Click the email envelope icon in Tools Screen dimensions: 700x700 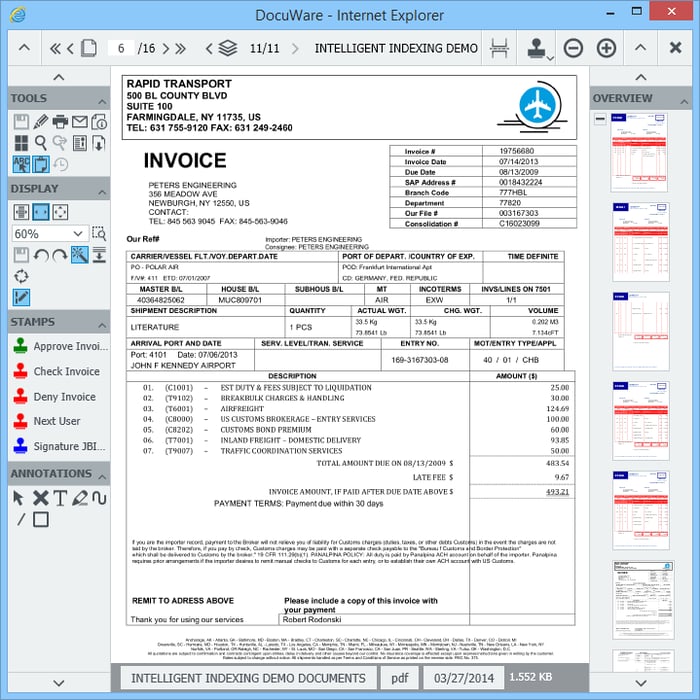[80, 121]
